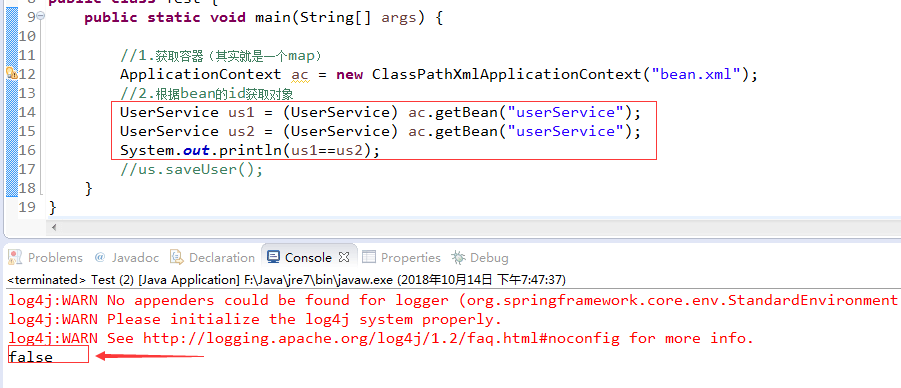This screenshot has width=901, height=388.
Task: Click the Declaration tab icon
Action: [177, 257]
